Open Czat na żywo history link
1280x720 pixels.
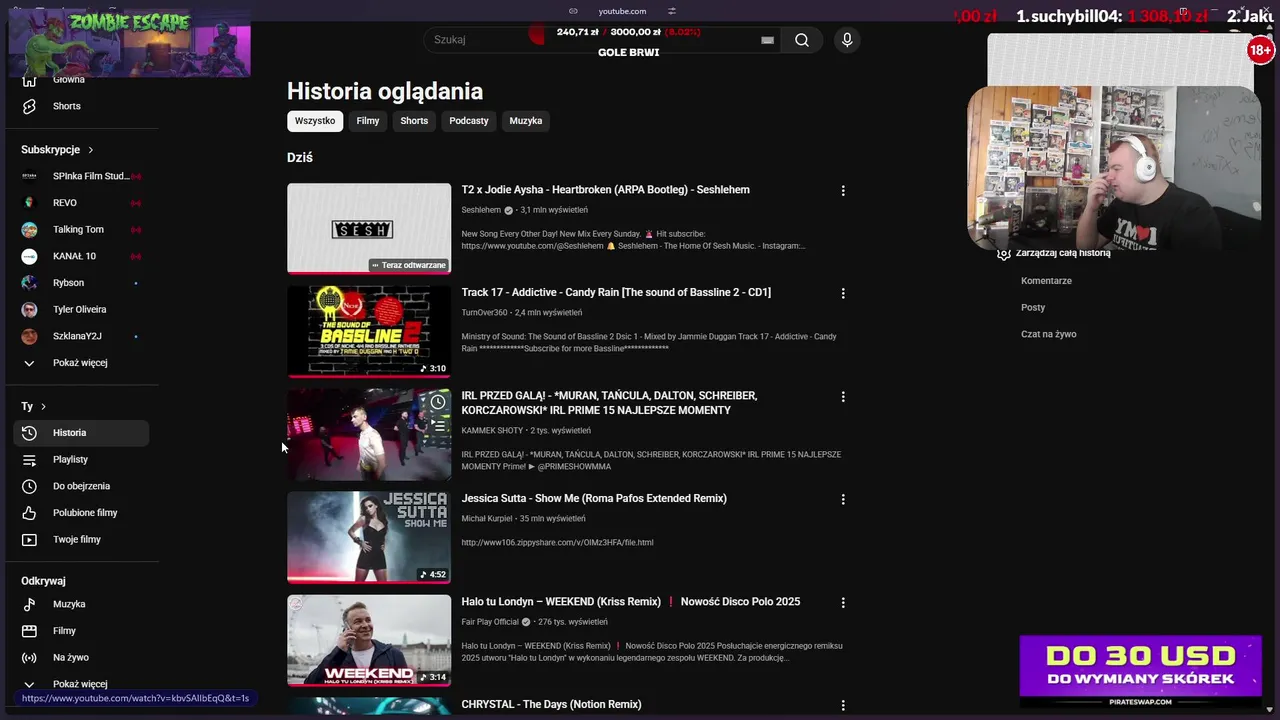(1049, 335)
